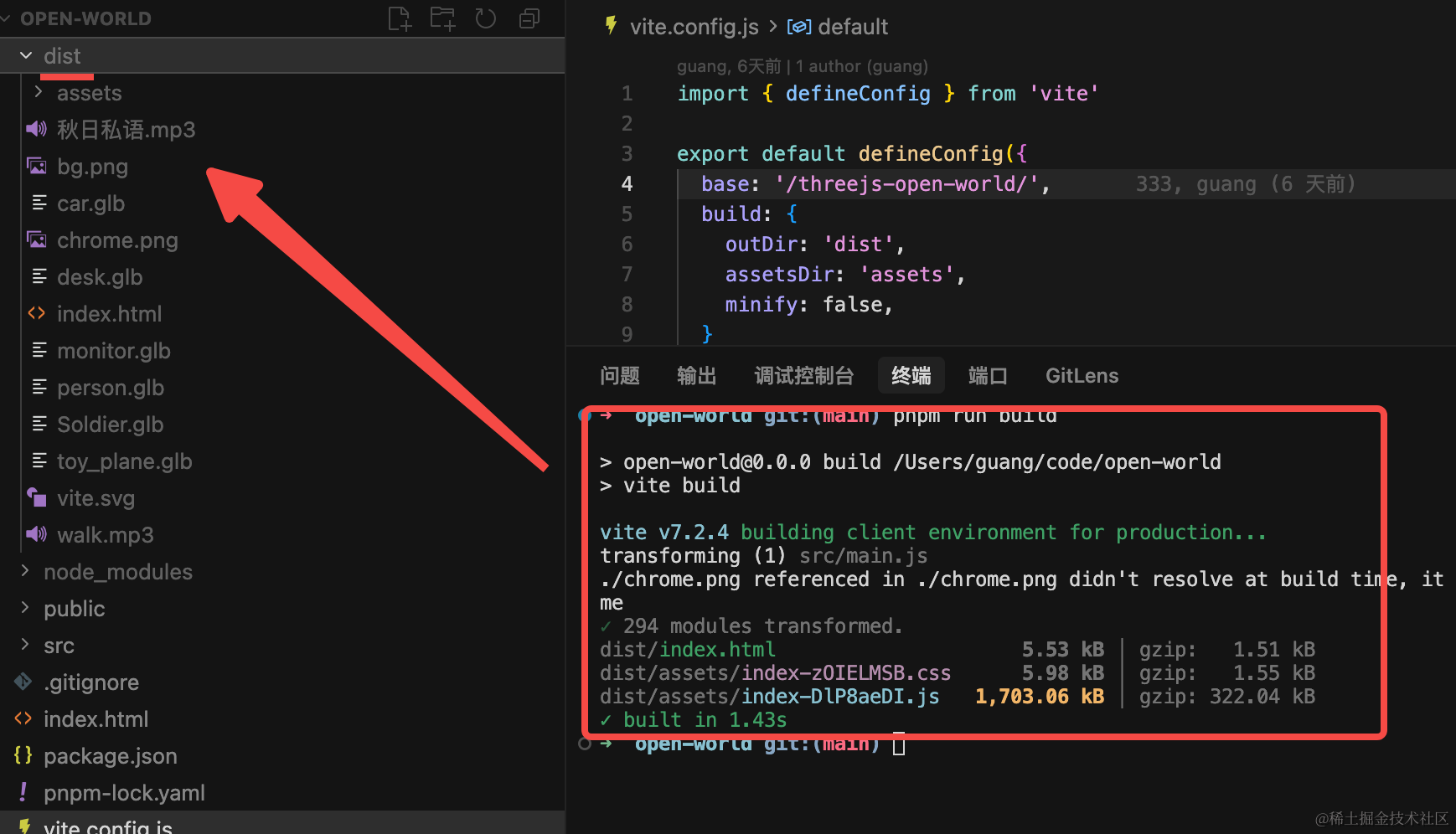Refresh the explorer file tree
Viewport: 1456px width, 834px height.
[x=486, y=18]
